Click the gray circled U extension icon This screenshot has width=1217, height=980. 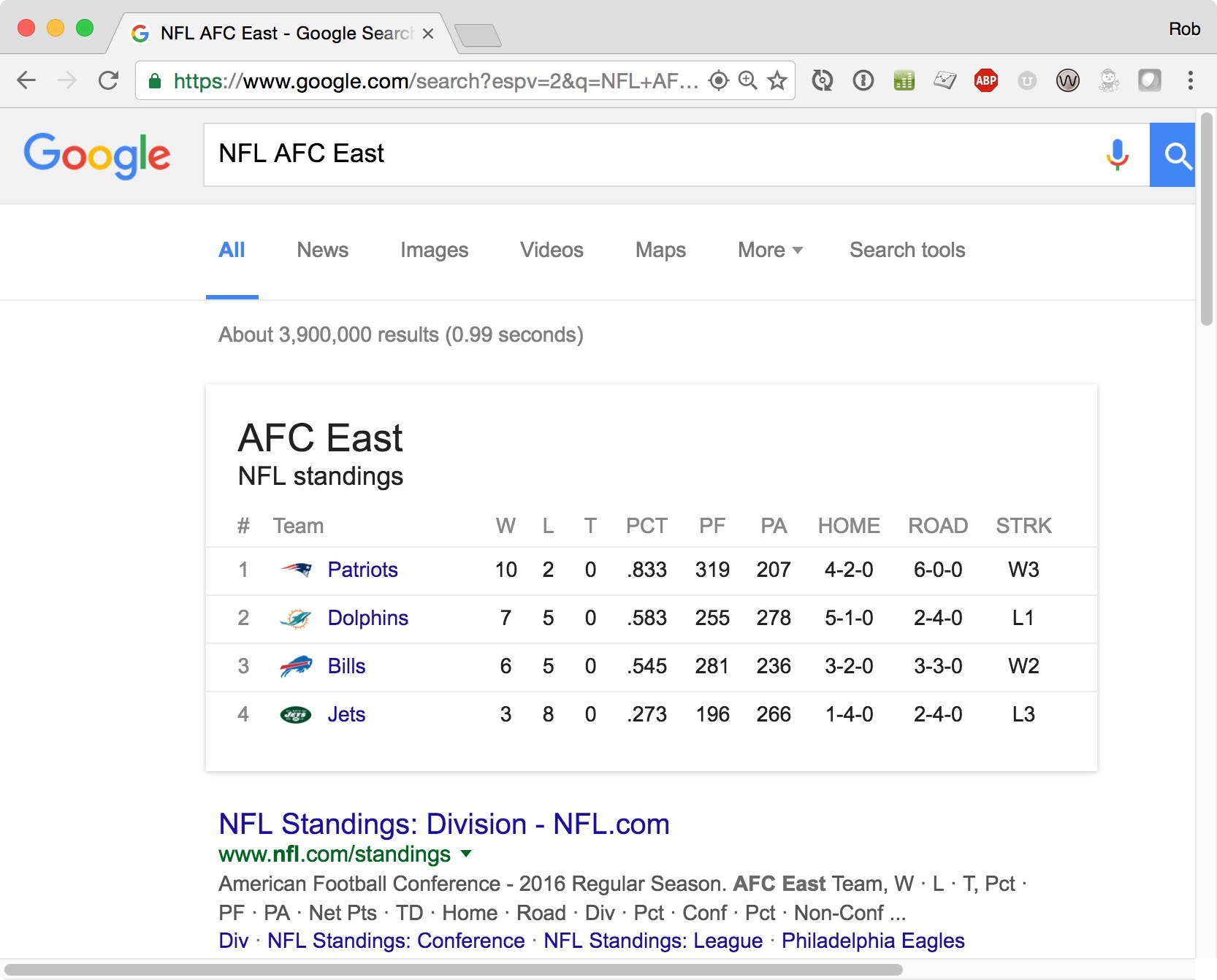pos(1027,80)
